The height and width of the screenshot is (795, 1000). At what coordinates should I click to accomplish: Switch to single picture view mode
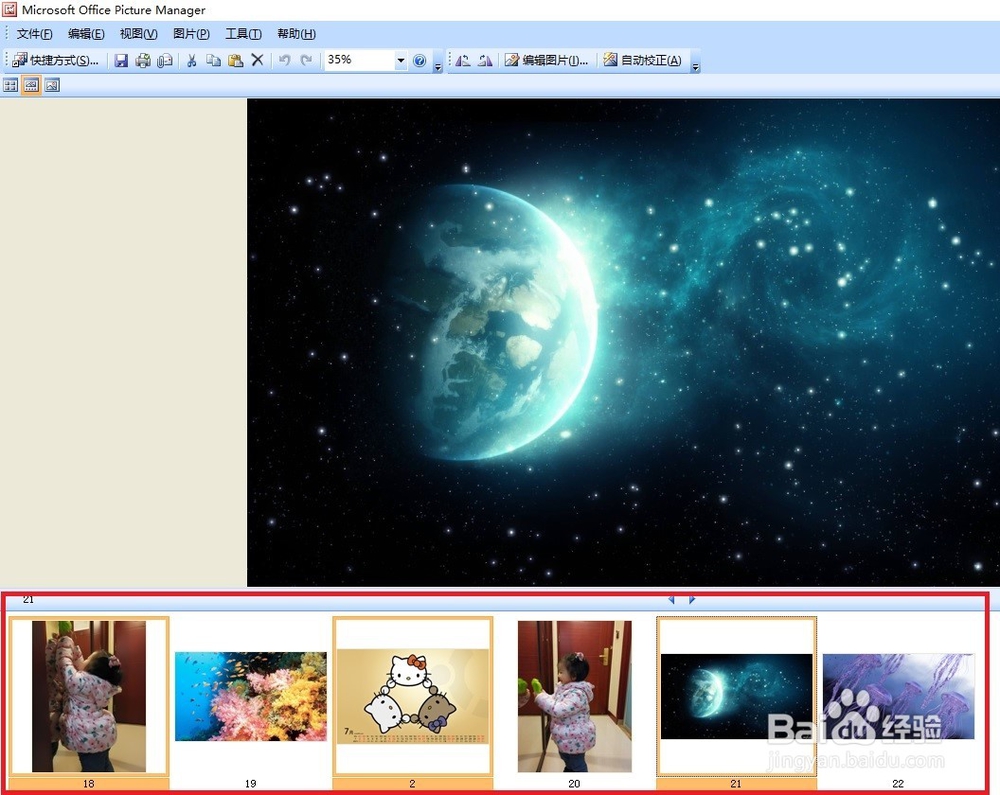pos(51,85)
